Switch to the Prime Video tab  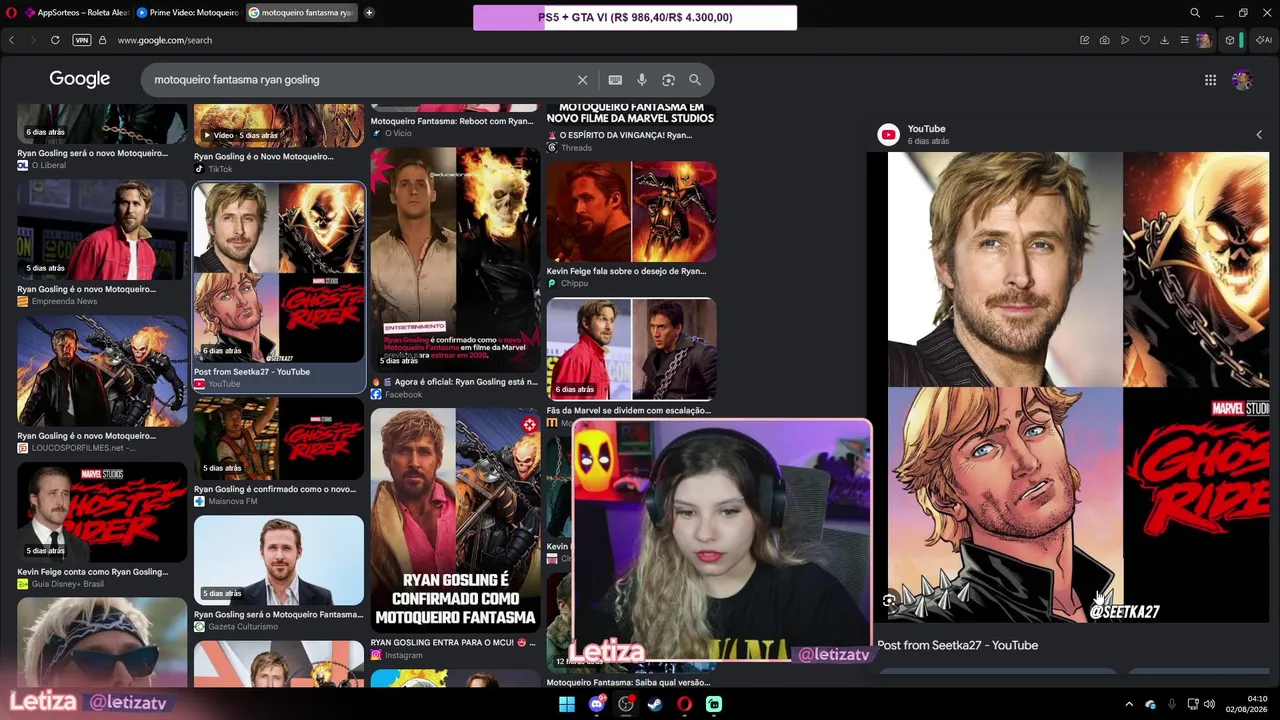(187, 13)
